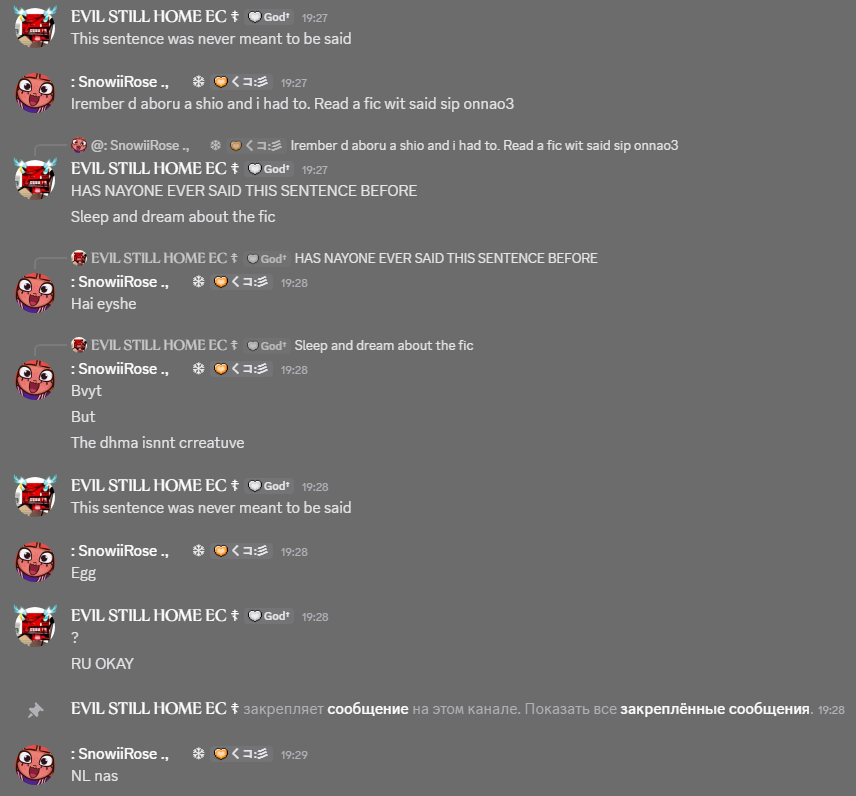The height and width of the screenshot is (796, 856).
Task: Click username SnowiiRose on 'Hai eyshe' message
Action: pos(120,282)
